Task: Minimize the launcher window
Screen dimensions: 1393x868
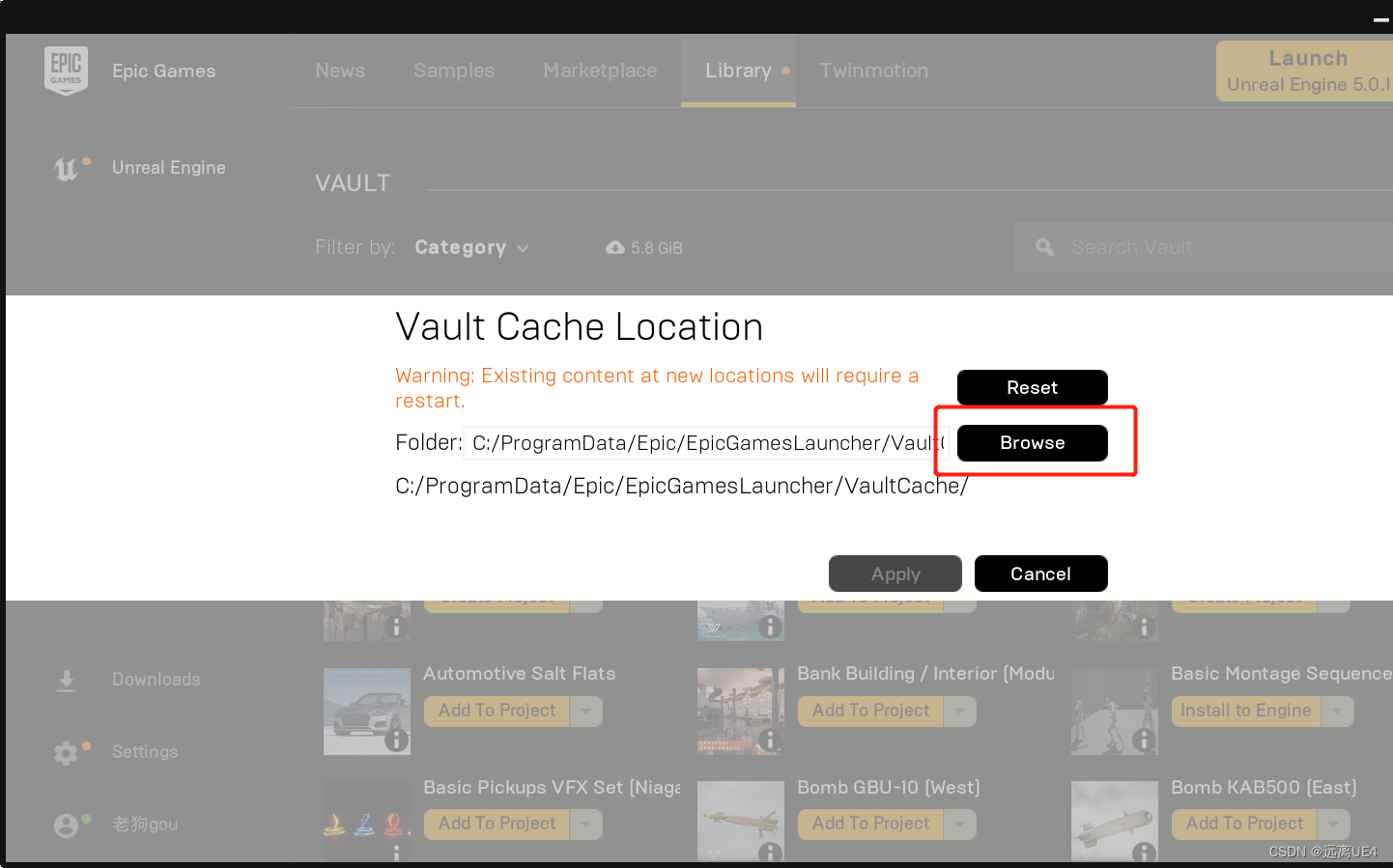Action: tap(1381, 18)
